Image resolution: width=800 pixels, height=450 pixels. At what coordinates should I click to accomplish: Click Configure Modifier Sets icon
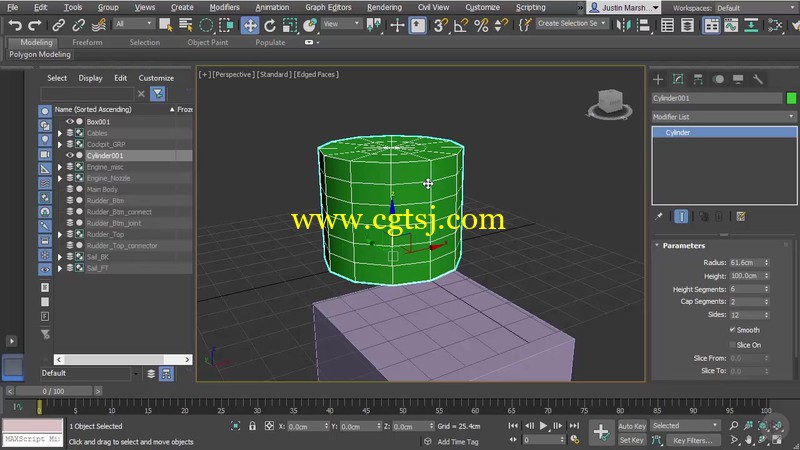click(741, 216)
